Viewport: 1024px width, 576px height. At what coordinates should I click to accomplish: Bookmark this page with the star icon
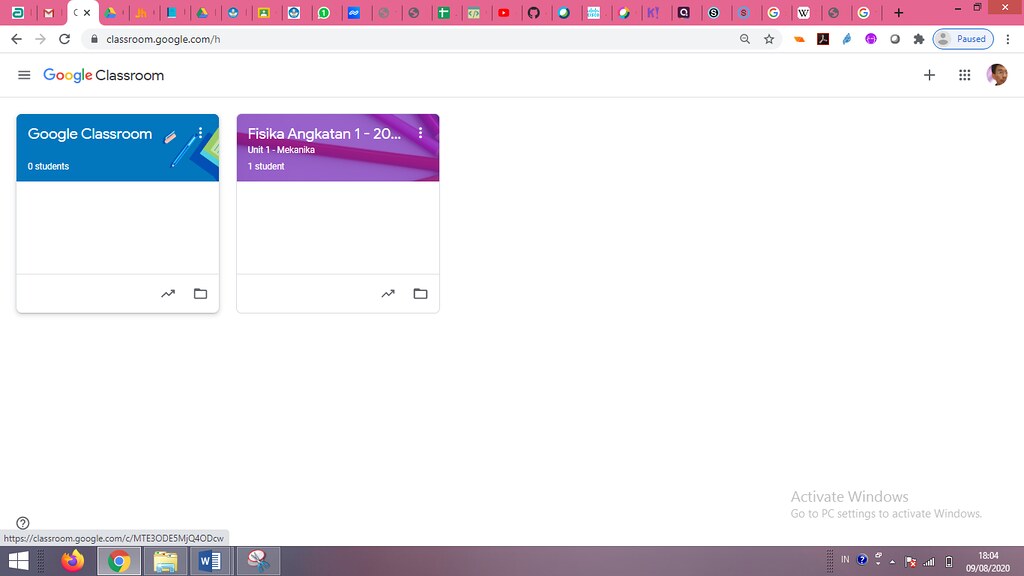coord(769,39)
